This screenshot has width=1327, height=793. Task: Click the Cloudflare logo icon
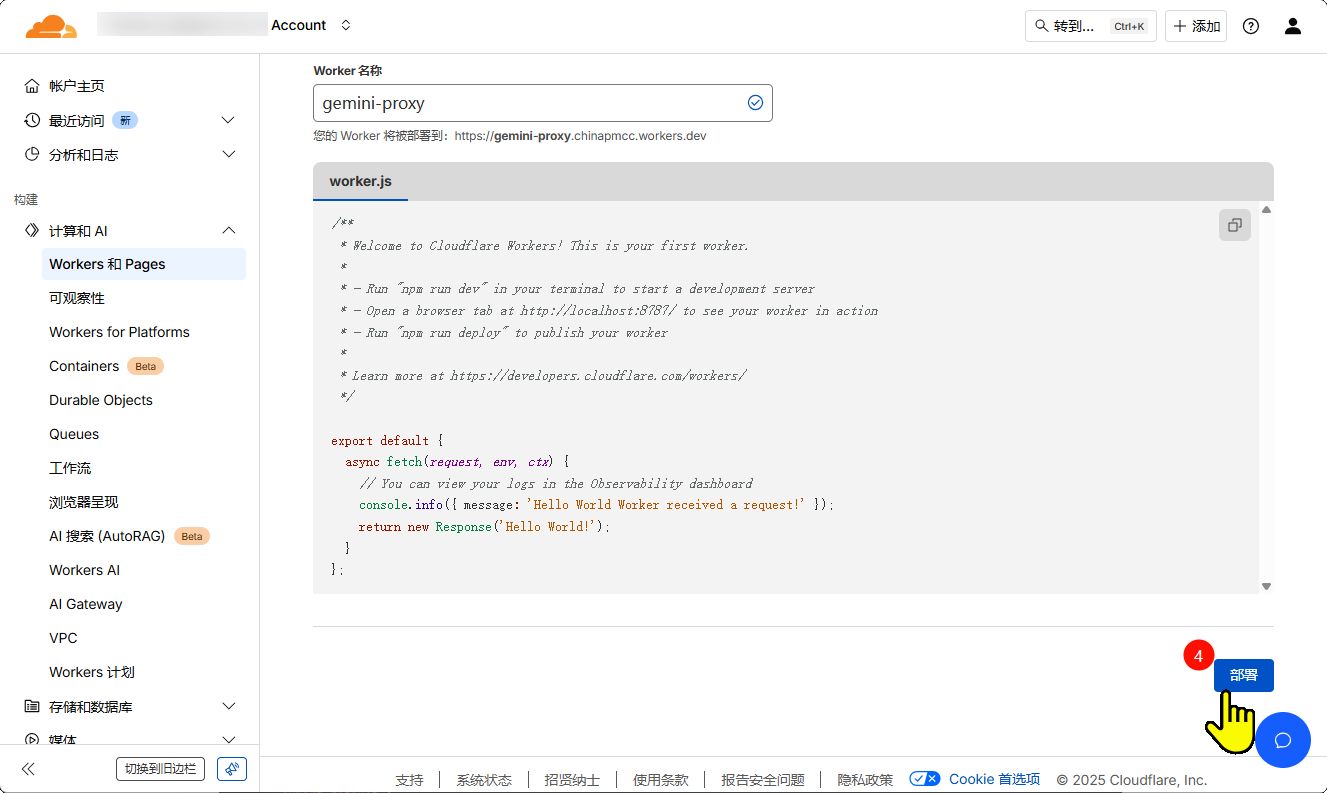pyautogui.click(x=51, y=26)
